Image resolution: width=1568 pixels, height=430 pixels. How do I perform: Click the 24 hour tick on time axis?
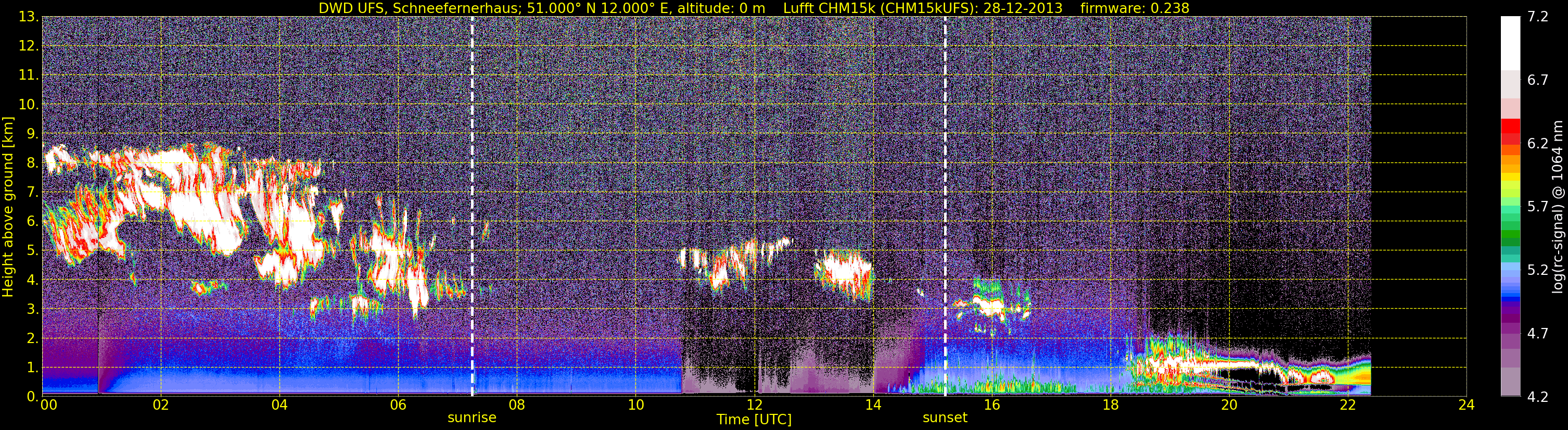pos(1467,405)
